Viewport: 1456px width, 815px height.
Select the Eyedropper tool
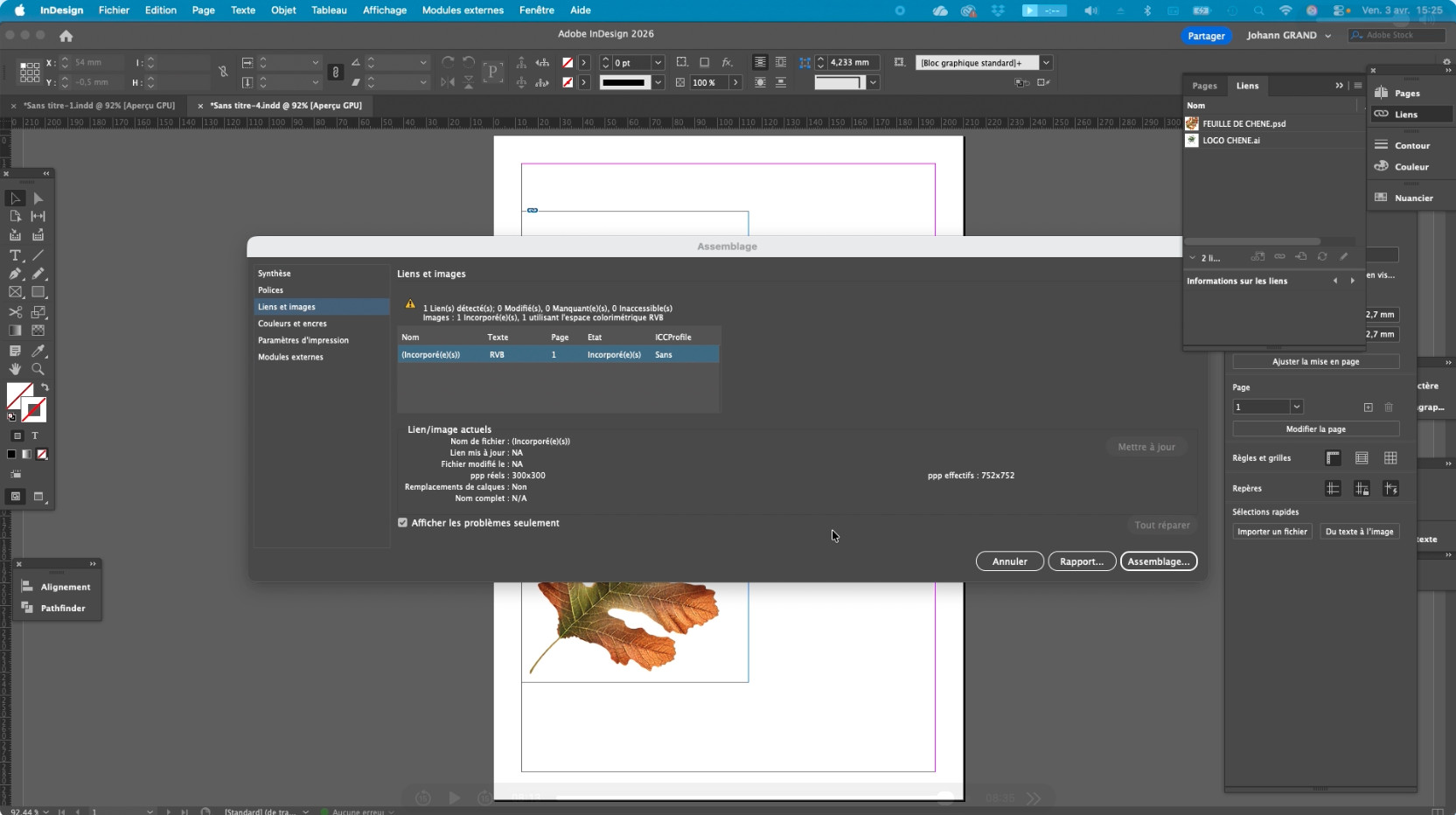[38, 351]
